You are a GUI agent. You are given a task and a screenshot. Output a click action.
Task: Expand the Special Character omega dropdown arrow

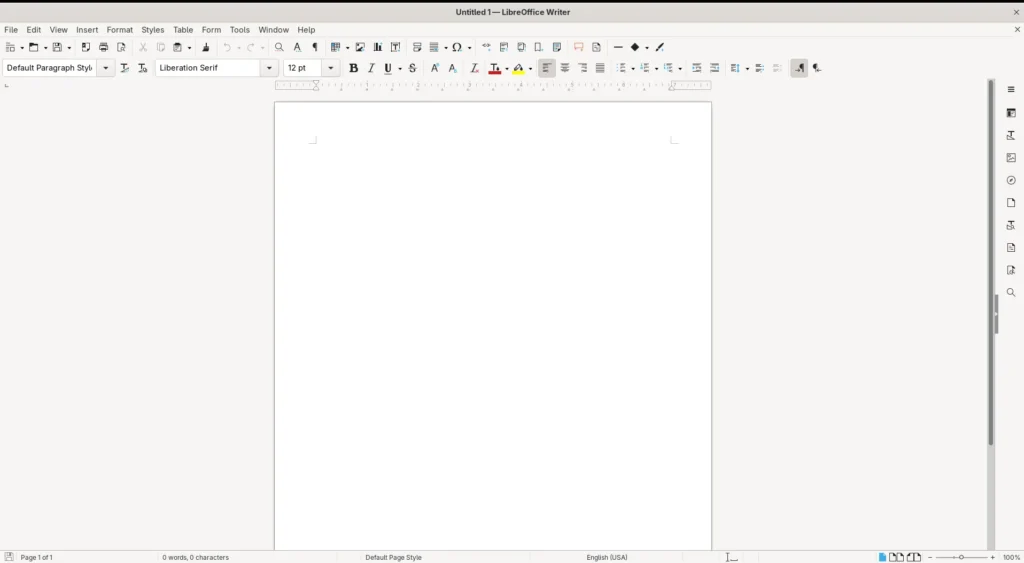pyautogui.click(x=469, y=48)
